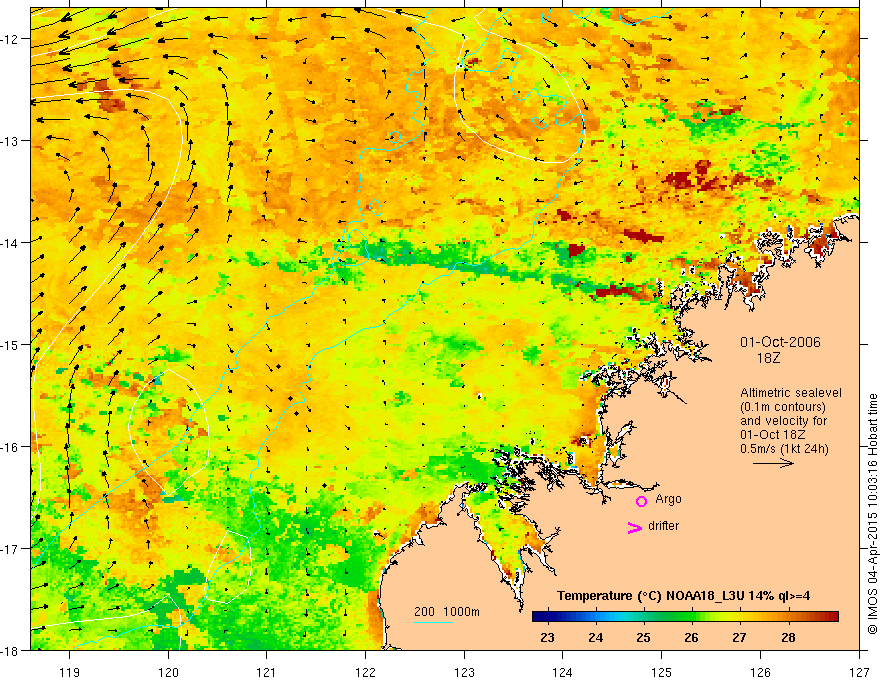Click the latitude axis label -18

(x=10, y=651)
